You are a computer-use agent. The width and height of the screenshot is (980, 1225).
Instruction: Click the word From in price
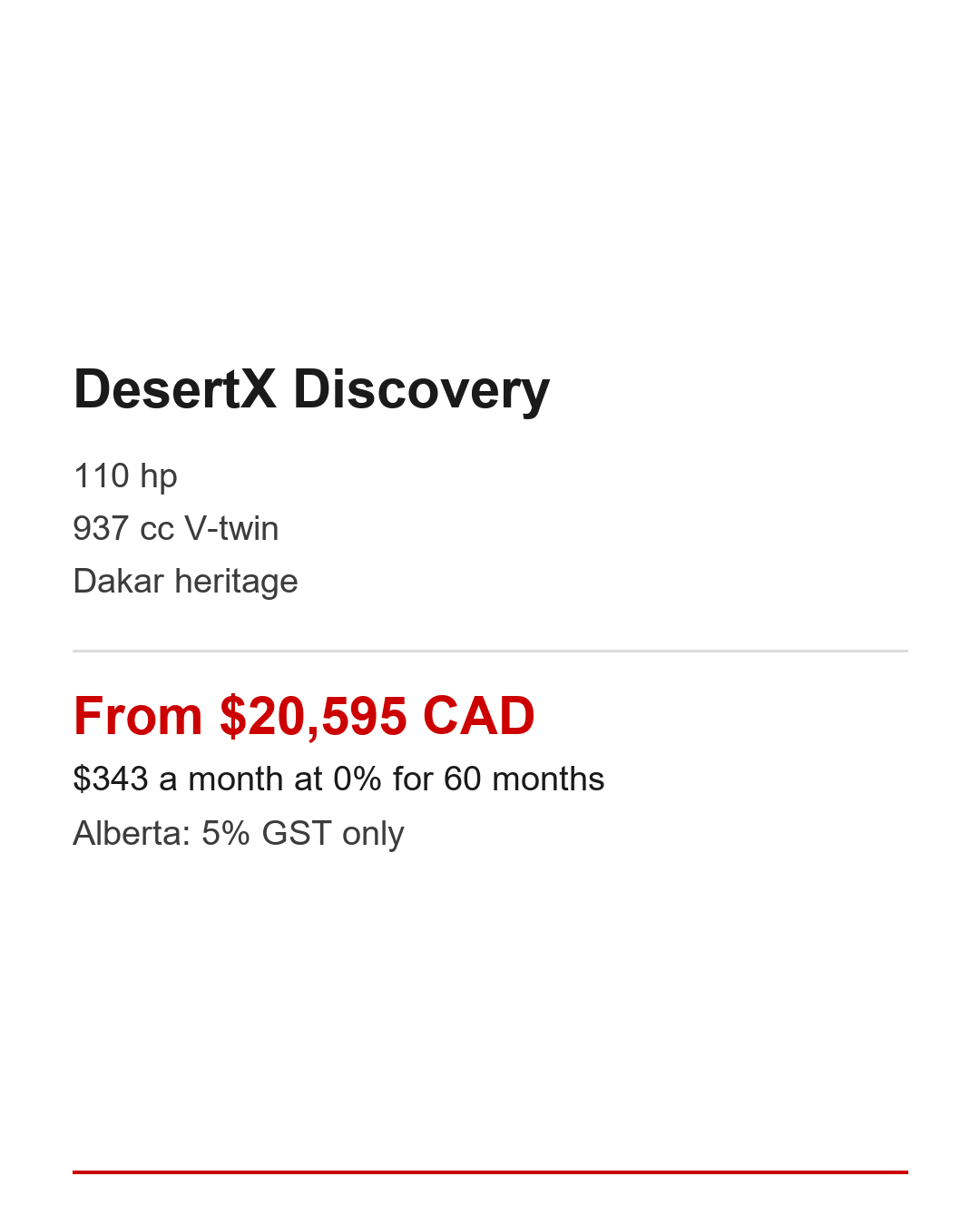pos(137,716)
